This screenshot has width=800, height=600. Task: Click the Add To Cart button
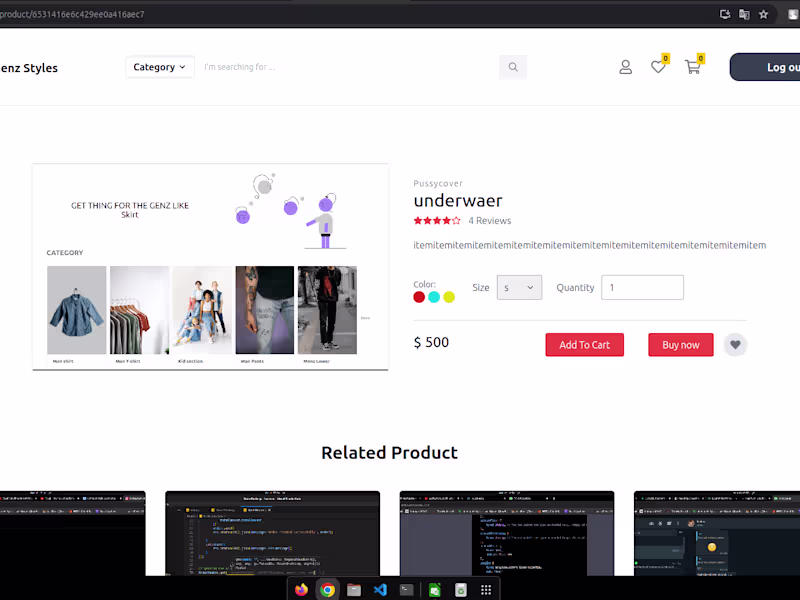click(585, 345)
